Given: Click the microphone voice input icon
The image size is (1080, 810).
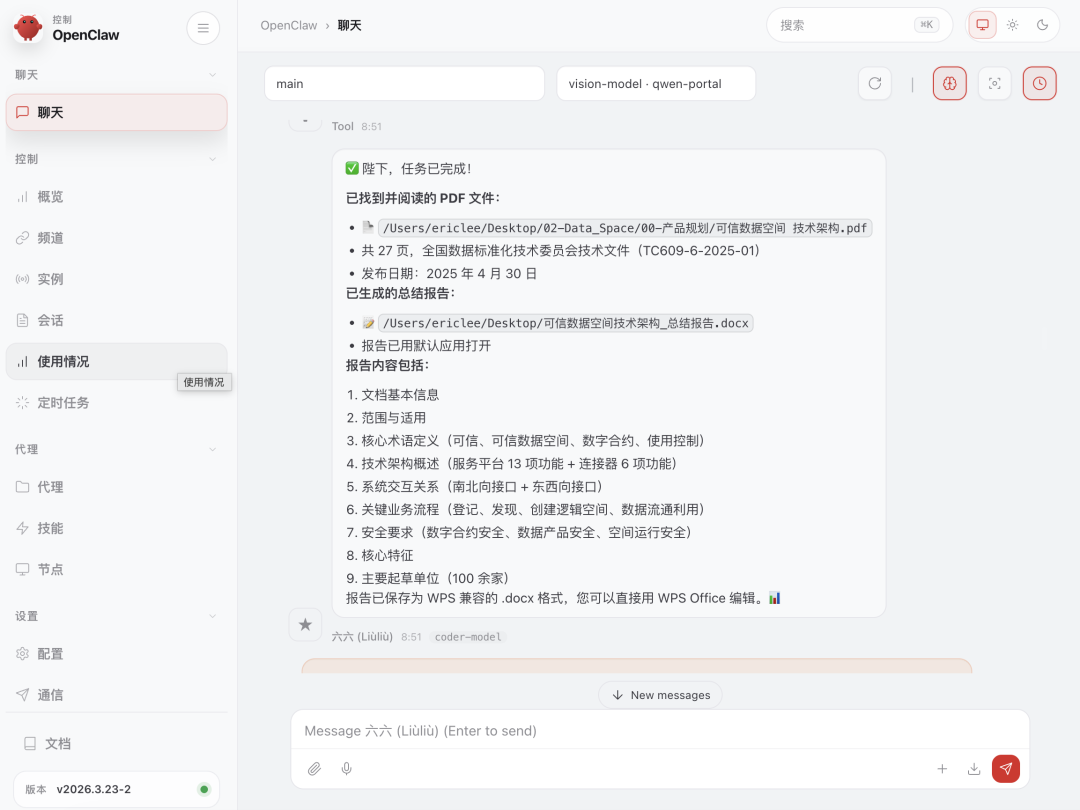Looking at the screenshot, I should coord(347,769).
